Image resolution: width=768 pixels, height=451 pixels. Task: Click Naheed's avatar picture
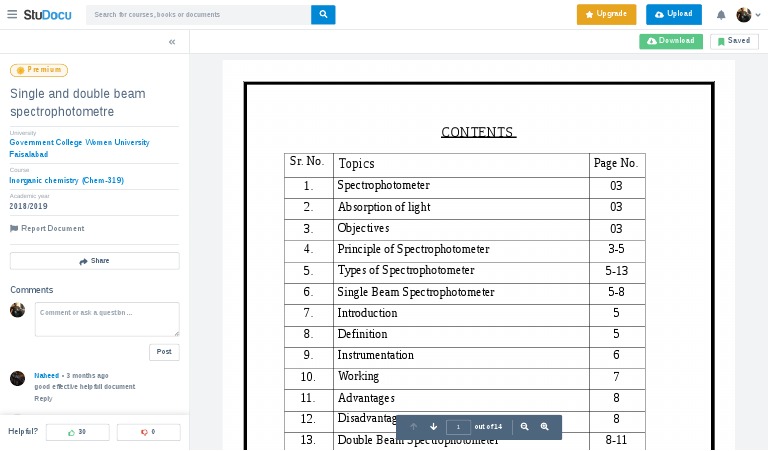(x=18, y=379)
